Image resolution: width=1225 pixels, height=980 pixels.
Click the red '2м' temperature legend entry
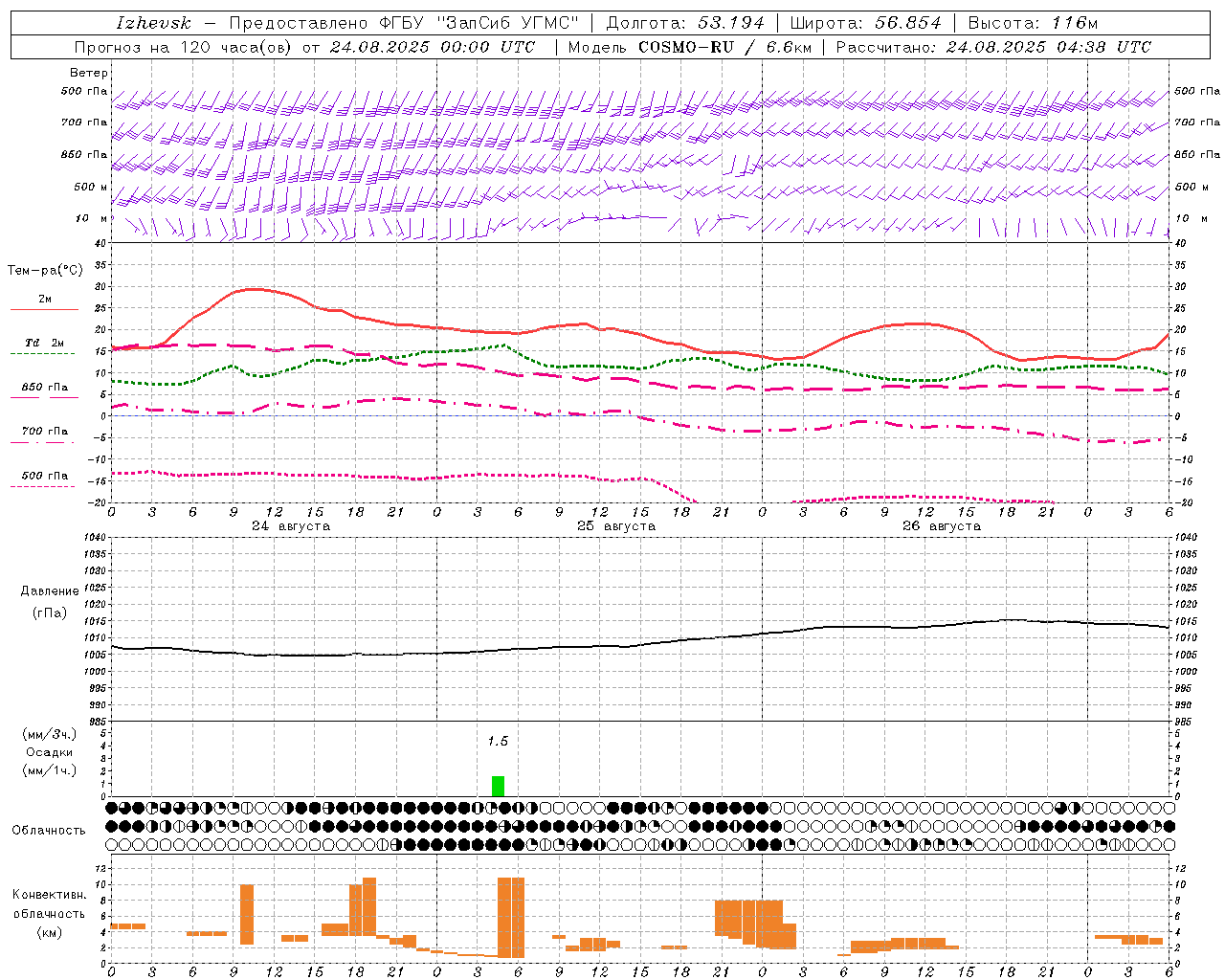pos(44,300)
